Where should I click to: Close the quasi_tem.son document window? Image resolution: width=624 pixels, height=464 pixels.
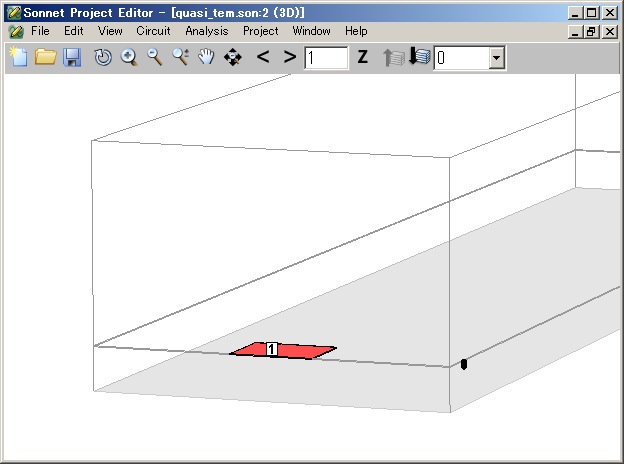(610, 31)
